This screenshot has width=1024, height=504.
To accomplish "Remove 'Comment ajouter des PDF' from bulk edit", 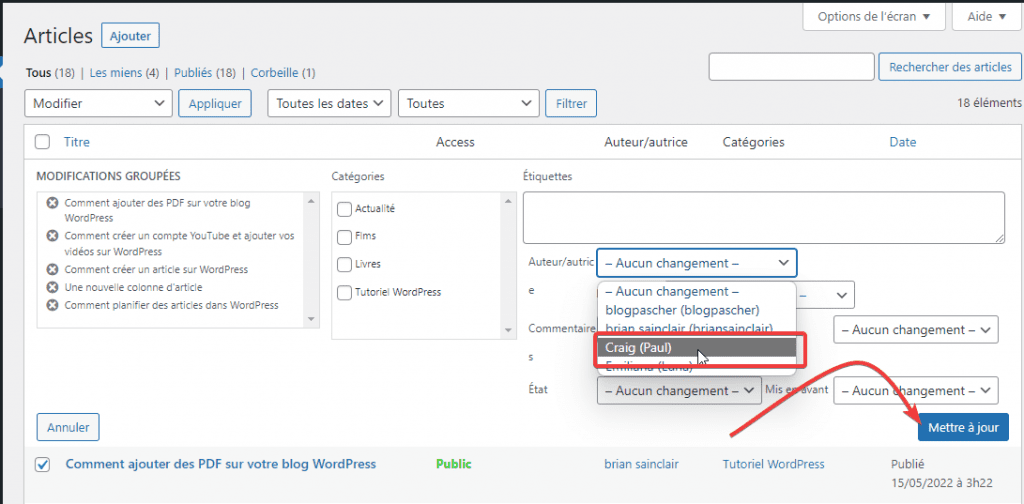I will tap(52, 203).
